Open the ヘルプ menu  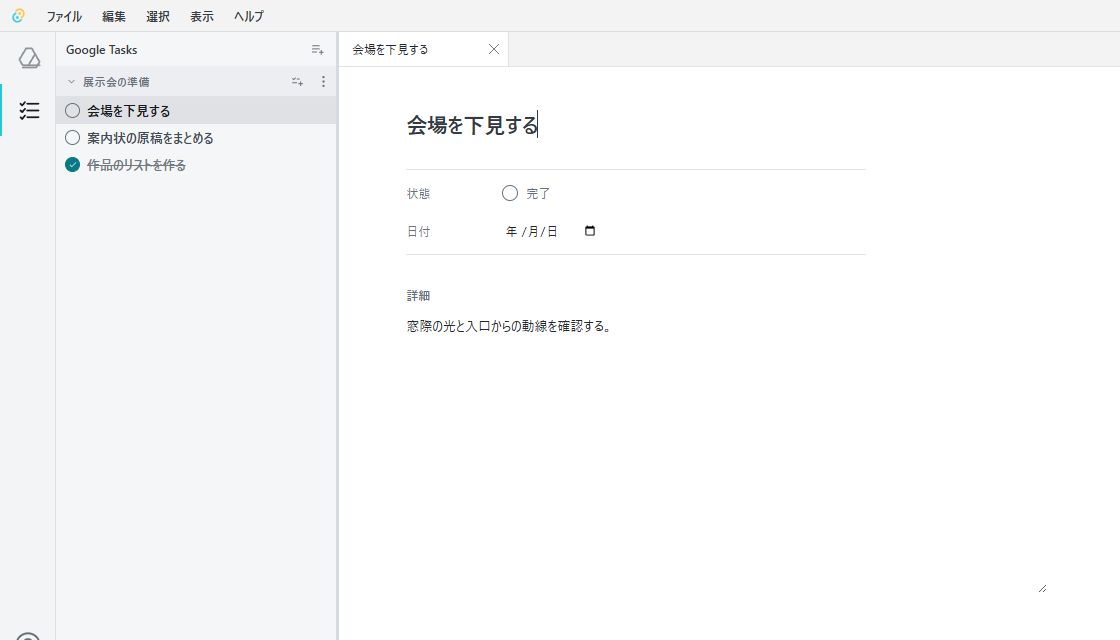[249, 16]
